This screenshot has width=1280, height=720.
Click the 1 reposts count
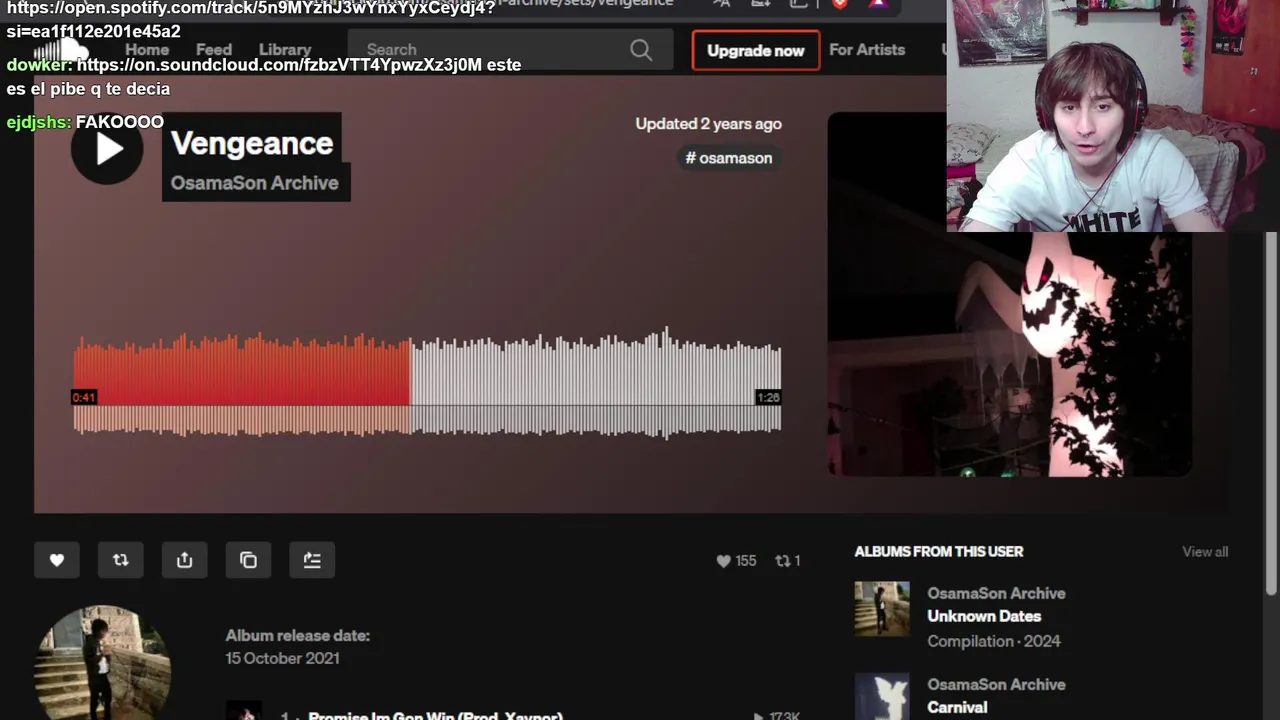(x=788, y=561)
